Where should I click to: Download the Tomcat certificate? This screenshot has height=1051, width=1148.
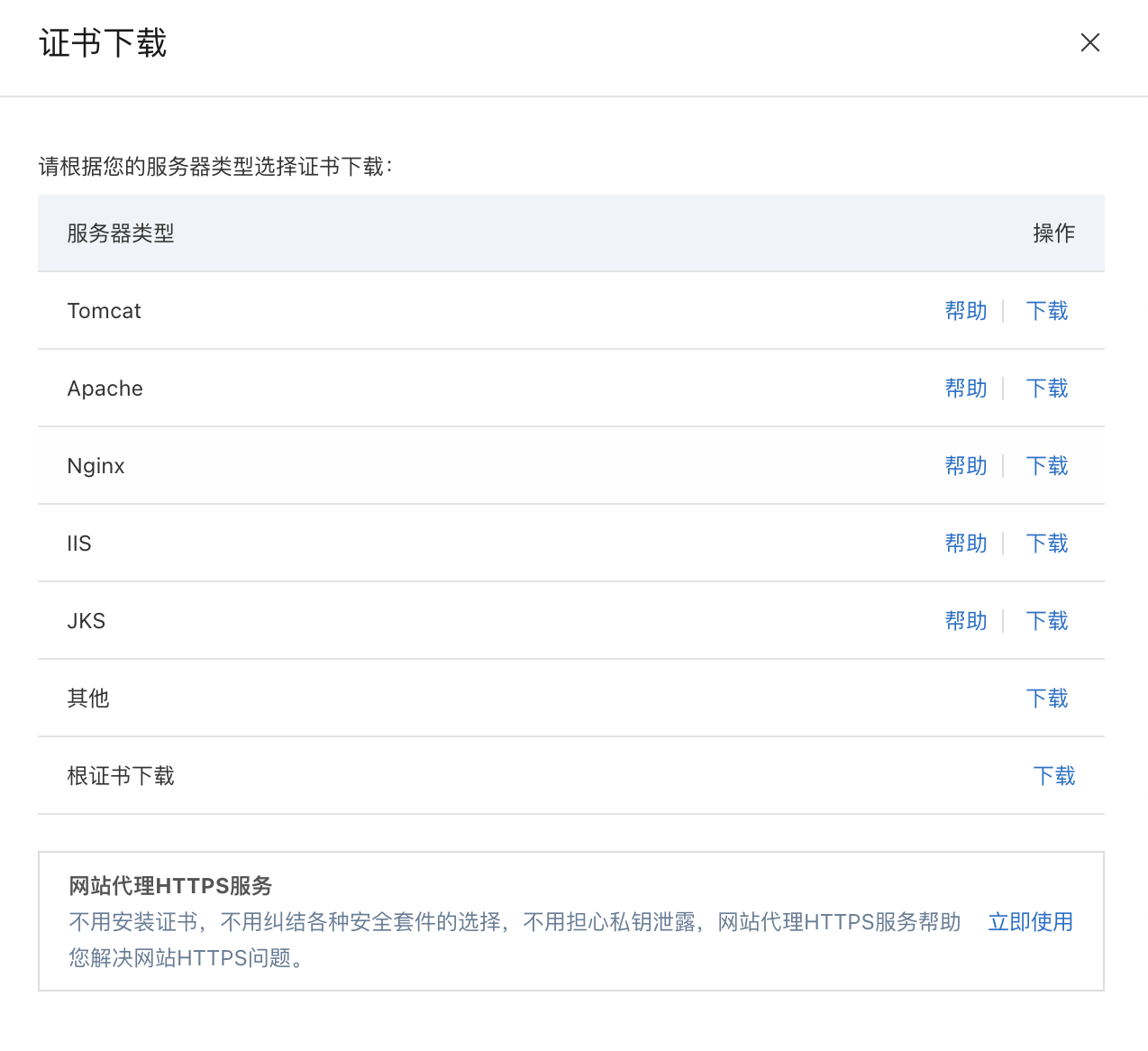pos(1046,311)
